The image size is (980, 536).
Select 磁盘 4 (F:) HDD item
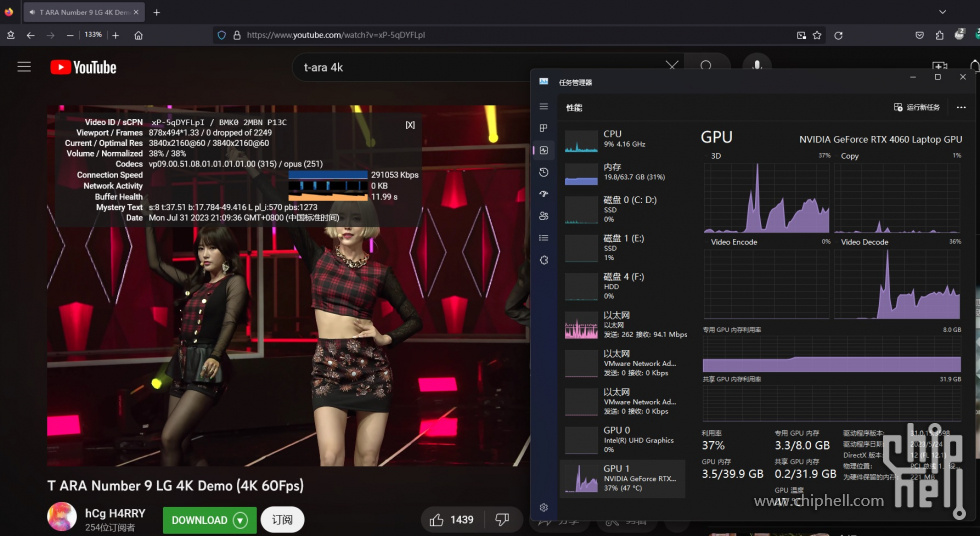[x=622, y=286]
